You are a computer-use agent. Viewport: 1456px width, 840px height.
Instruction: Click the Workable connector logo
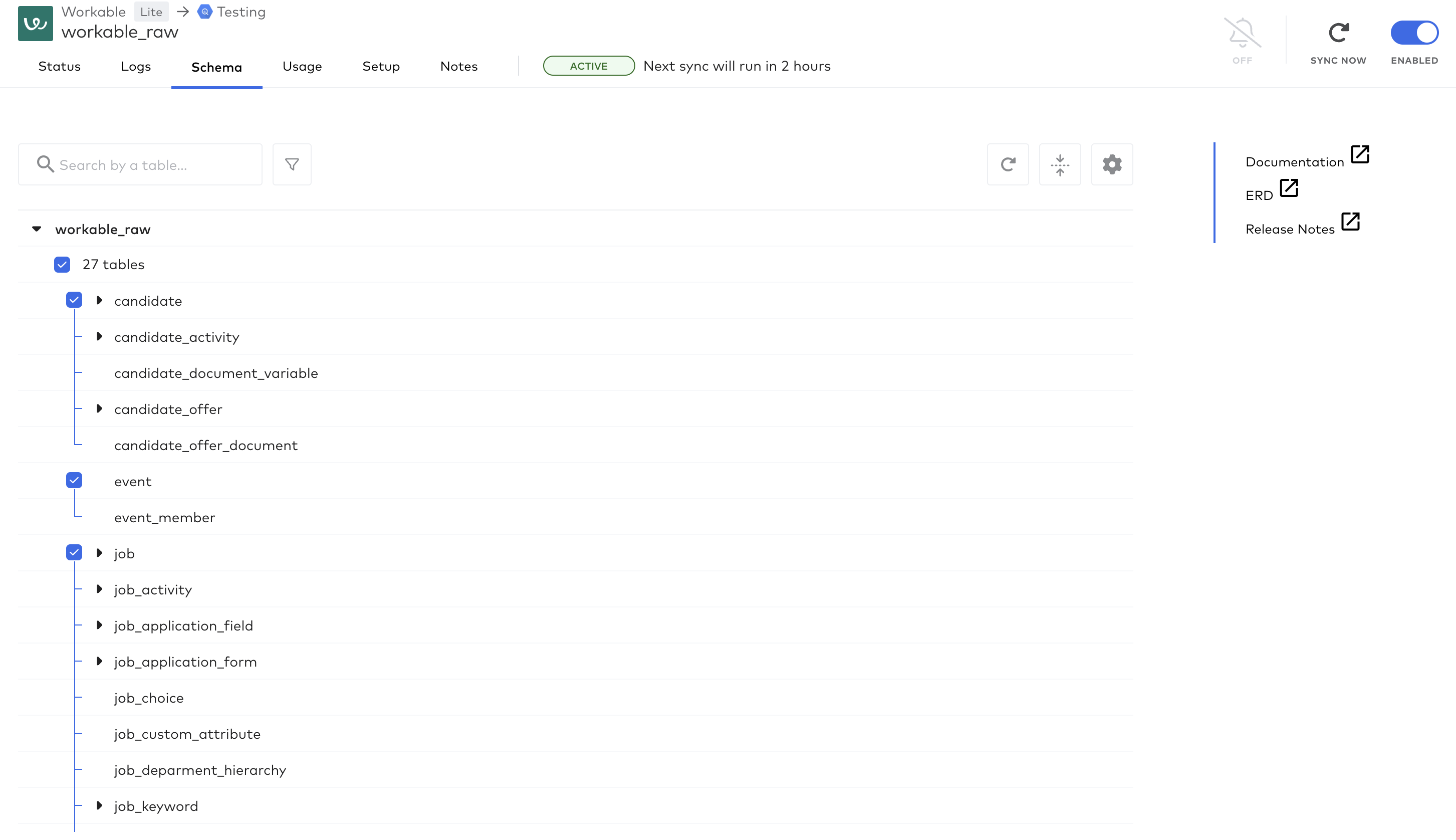click(35, 23)
